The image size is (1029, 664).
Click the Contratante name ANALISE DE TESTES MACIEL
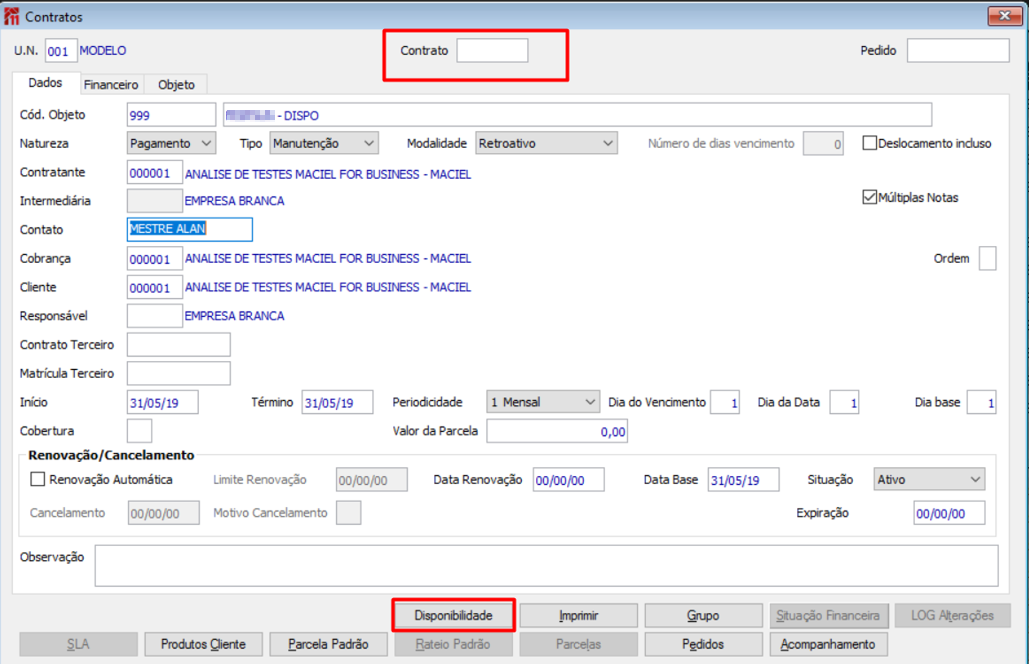pyautogui.click(x=328, y=174)
